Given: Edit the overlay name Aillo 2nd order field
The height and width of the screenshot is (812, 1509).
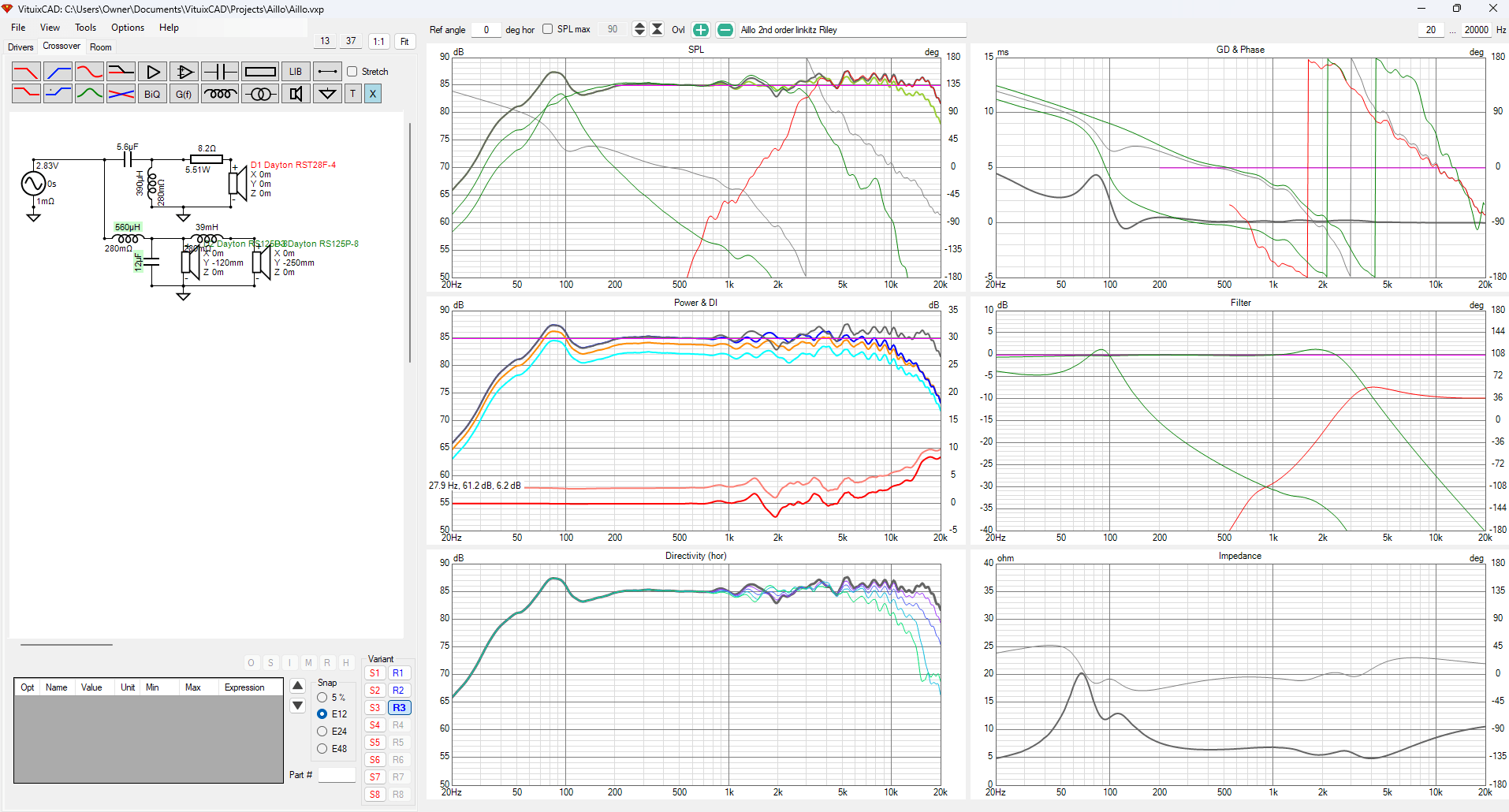Looking at the screenshot, I should click(852, 30).
